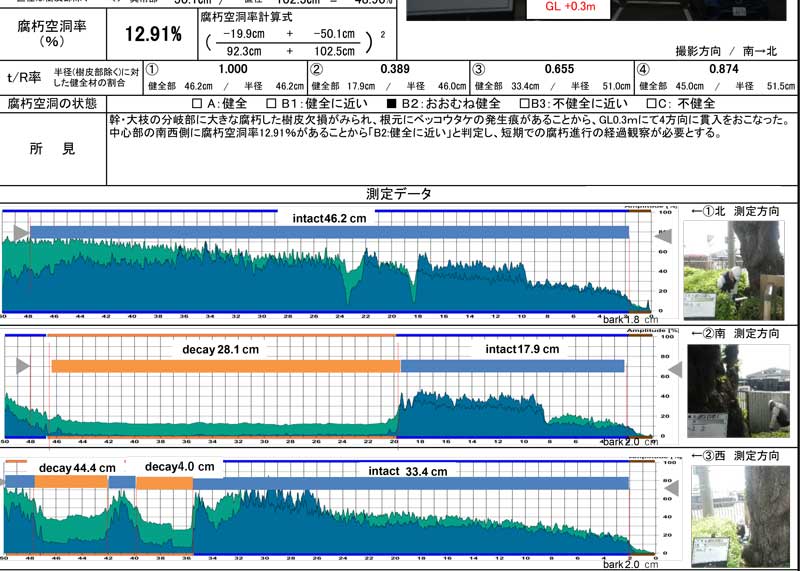Click the left gray arrow on the south chart
800x571 pixels.
(x=23, y=366)
